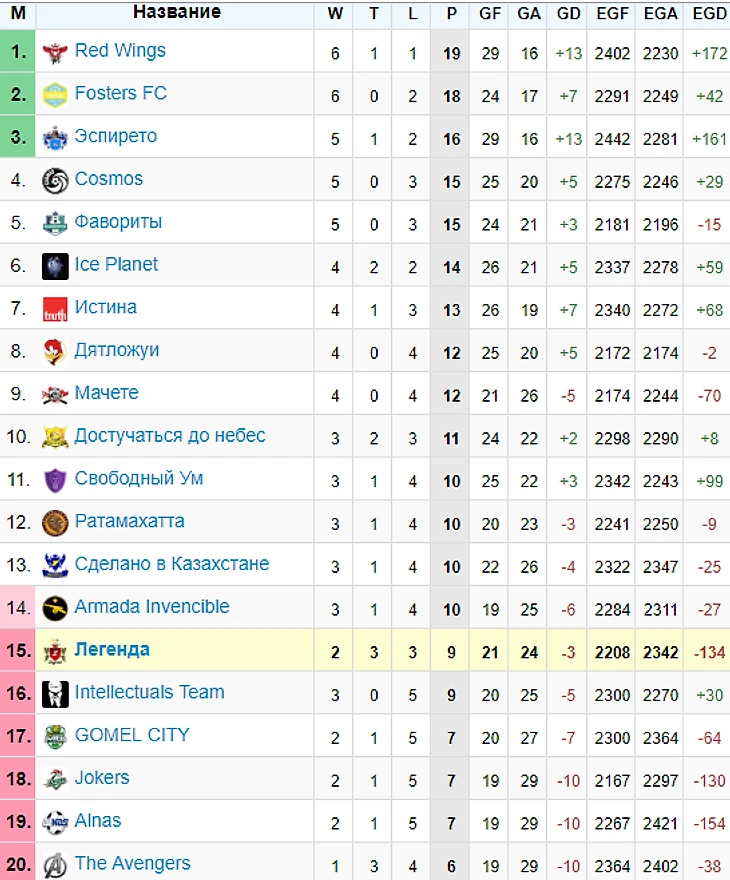The width and height of the screenshot is (730, 880).
Task: Click the Fosters FC team badge
Action: pos(54,95)
